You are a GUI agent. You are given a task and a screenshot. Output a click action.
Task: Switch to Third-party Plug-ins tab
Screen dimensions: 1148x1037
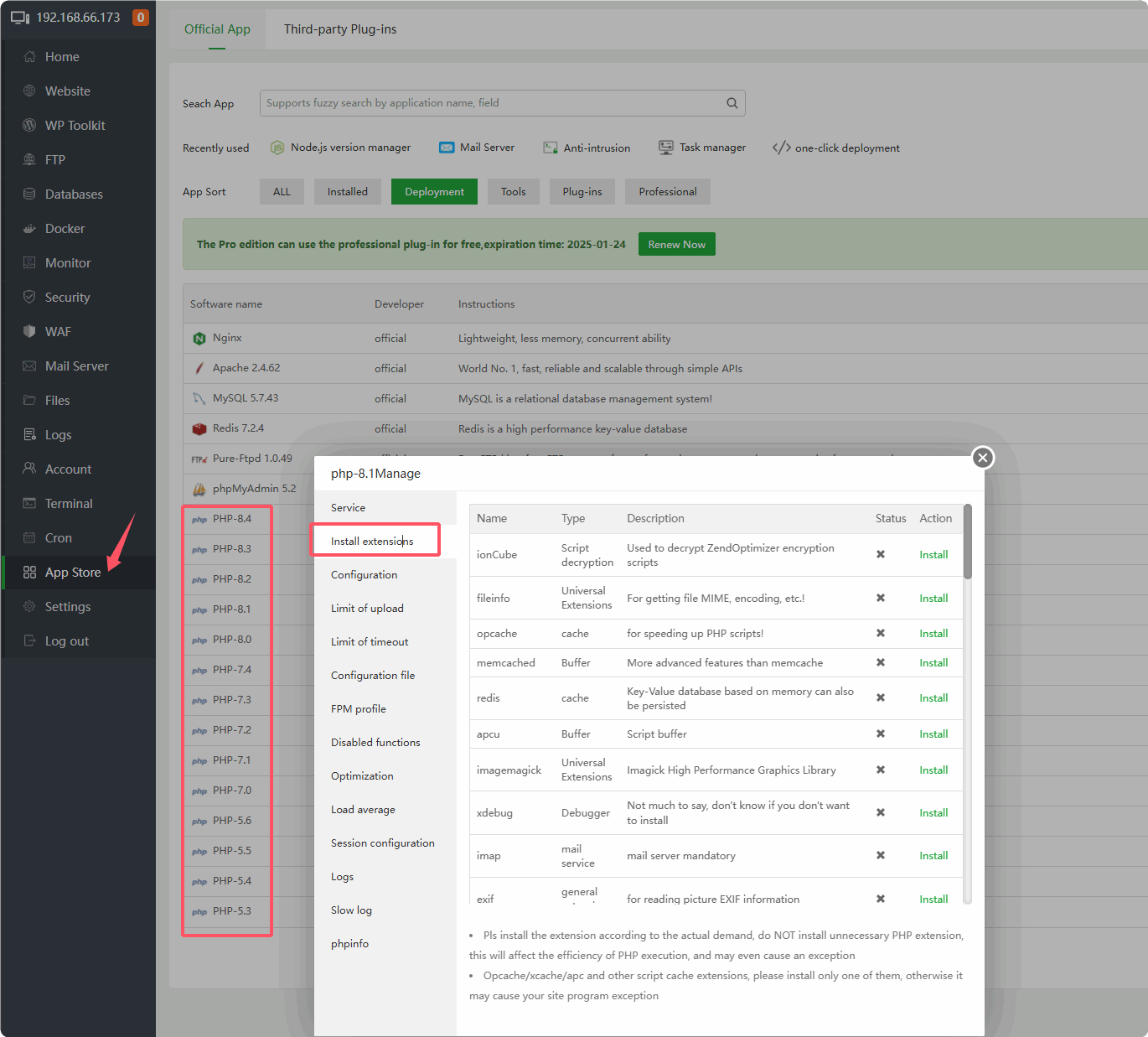[x=340, y=29]
